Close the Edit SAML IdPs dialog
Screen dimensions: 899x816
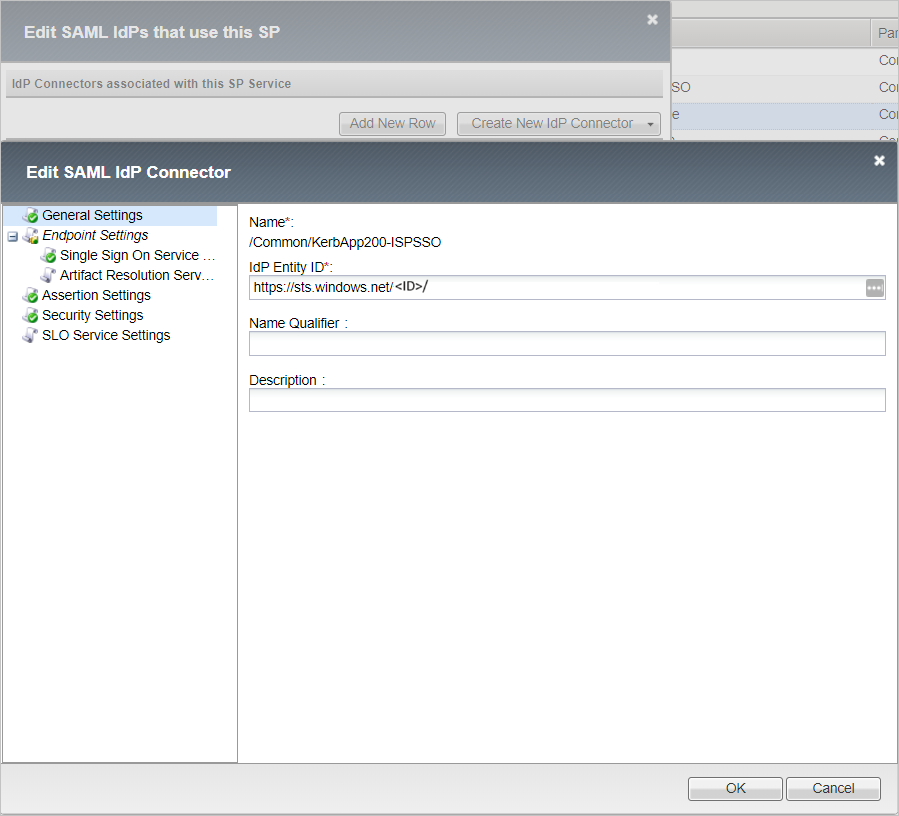pos(652,20)
